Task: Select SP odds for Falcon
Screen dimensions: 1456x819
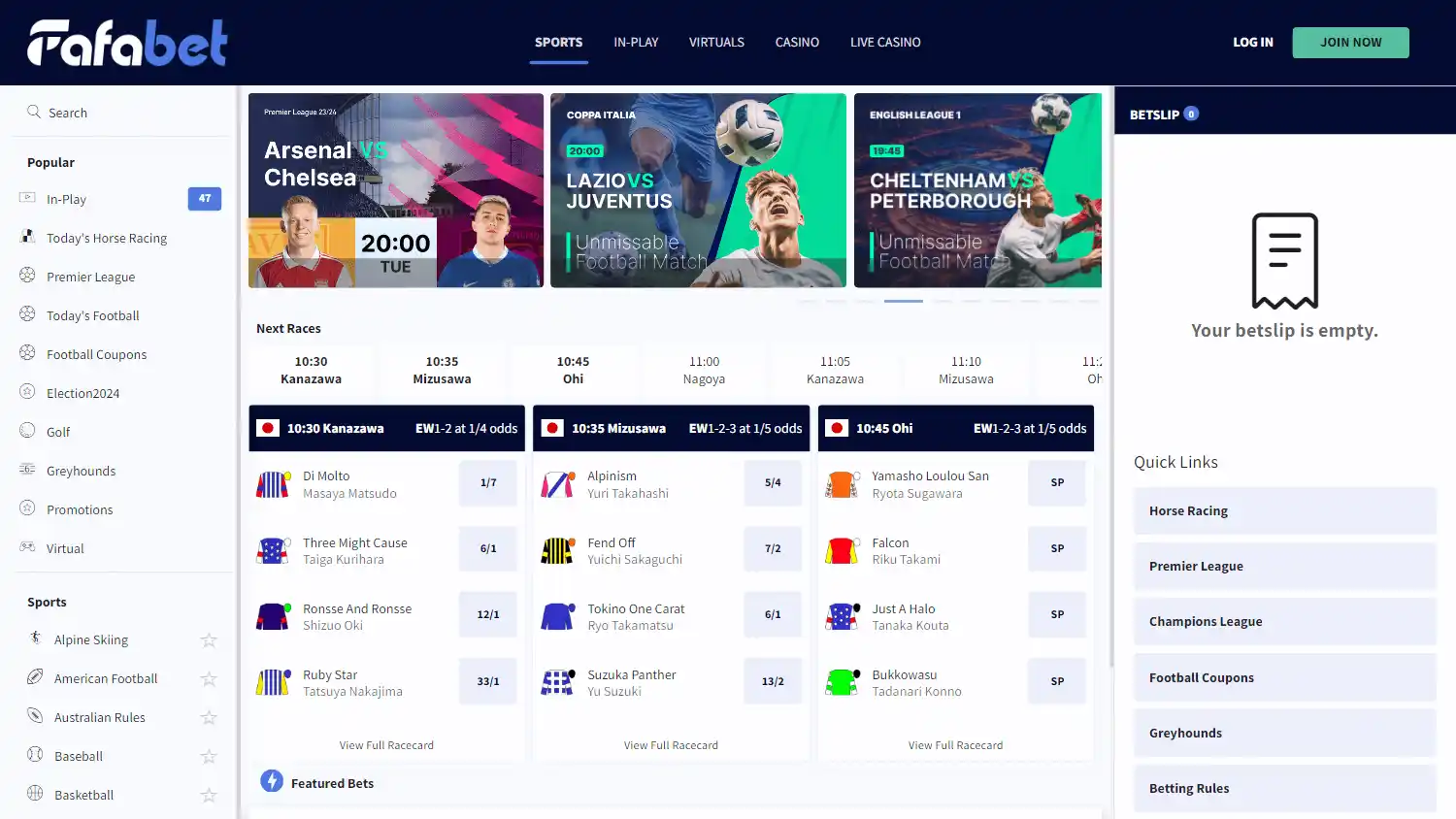Action: 1057,549
